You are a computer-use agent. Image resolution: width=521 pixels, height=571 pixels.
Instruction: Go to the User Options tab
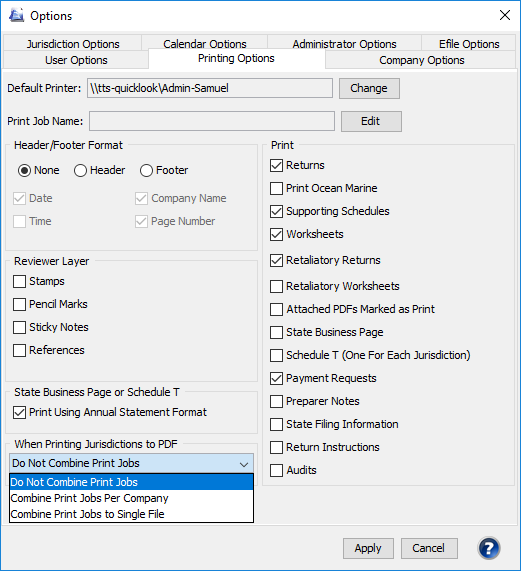76,60
